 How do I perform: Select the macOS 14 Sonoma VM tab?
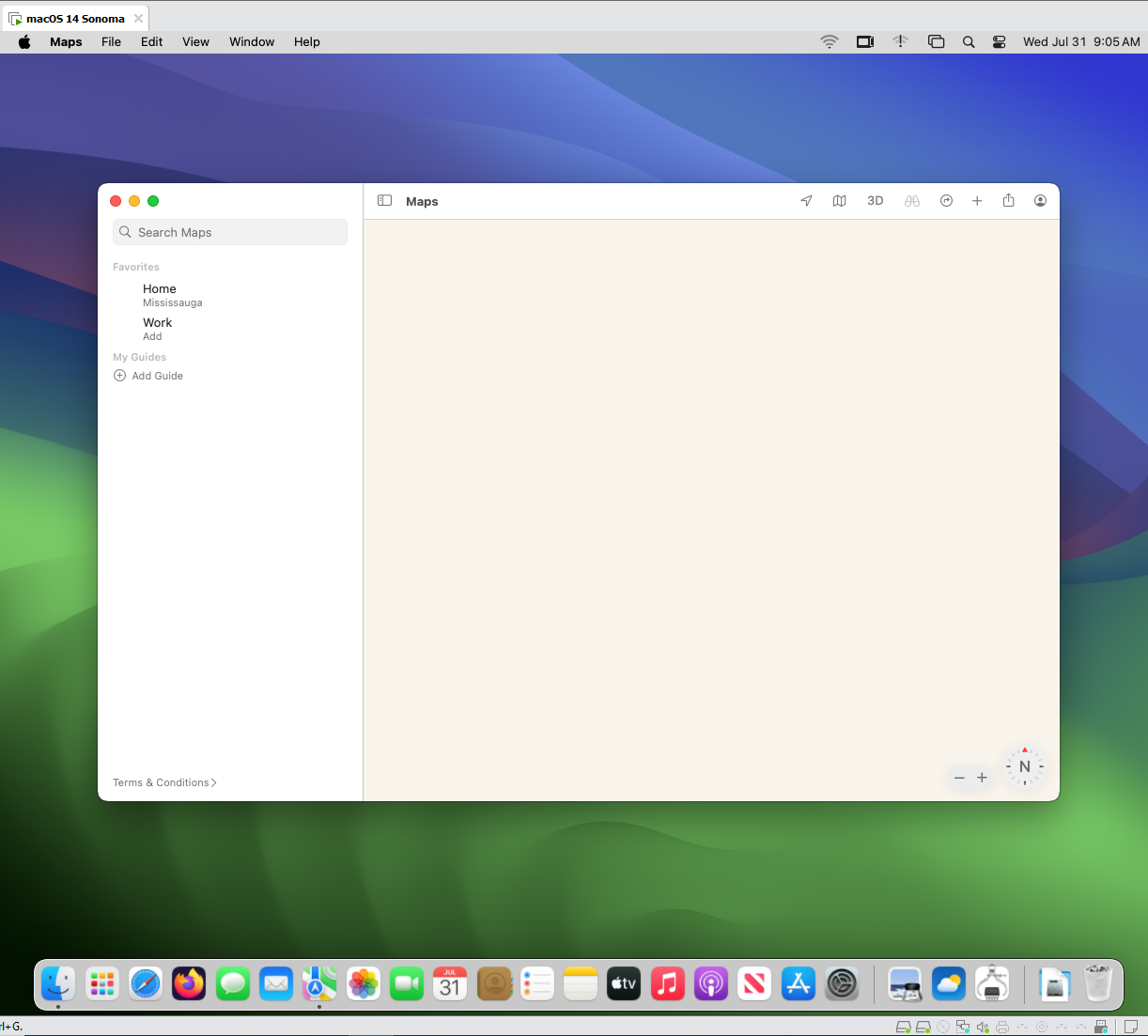point(75,18)
